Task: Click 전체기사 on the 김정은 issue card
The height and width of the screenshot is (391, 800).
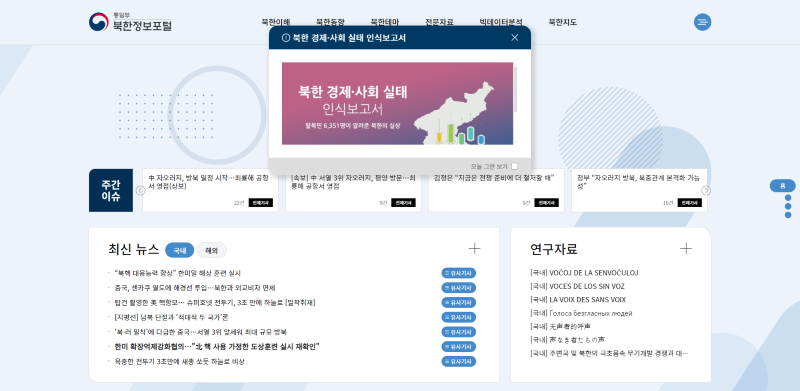Action: coord(546,203)
